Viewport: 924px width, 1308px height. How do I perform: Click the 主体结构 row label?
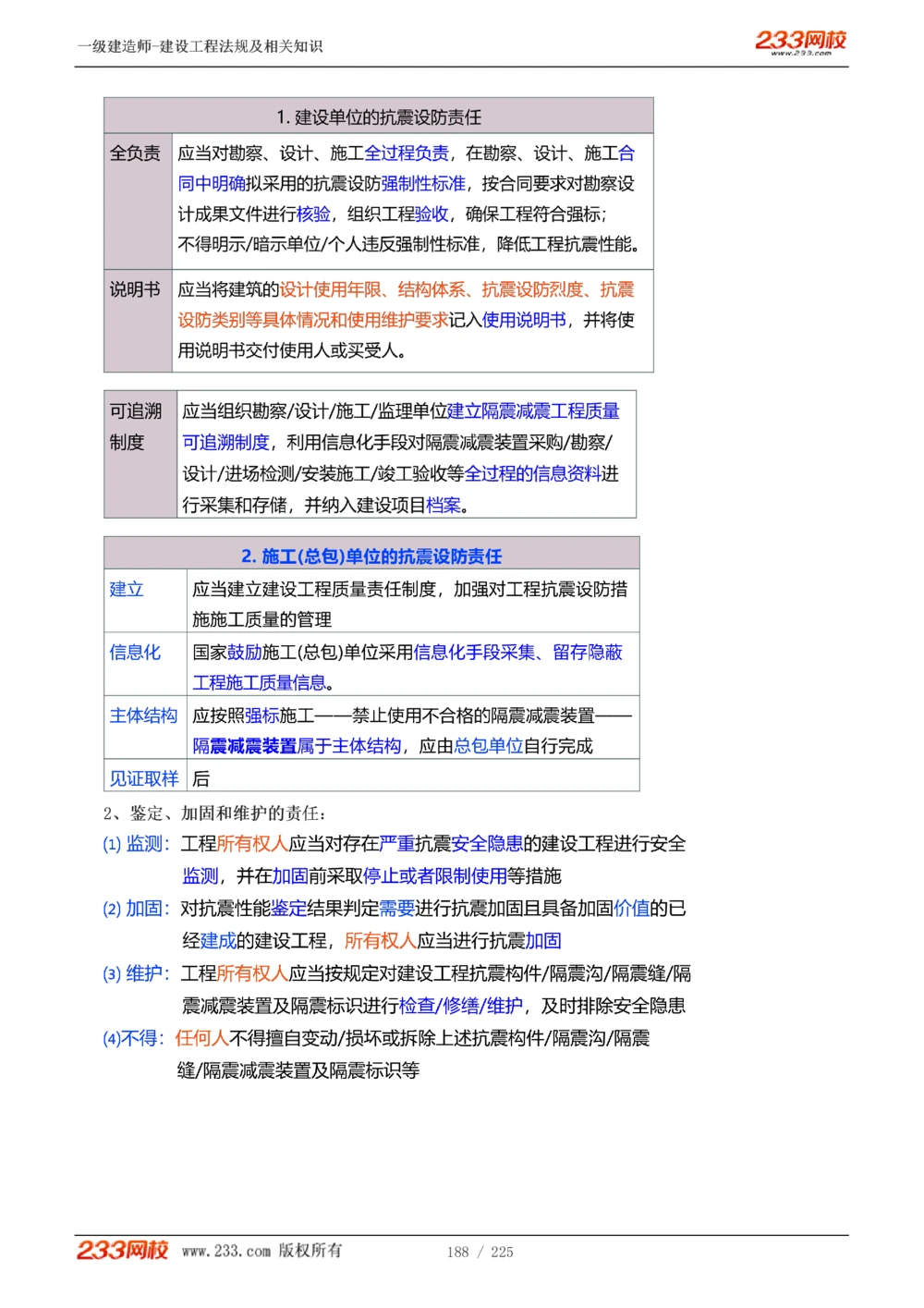[142, 715]
